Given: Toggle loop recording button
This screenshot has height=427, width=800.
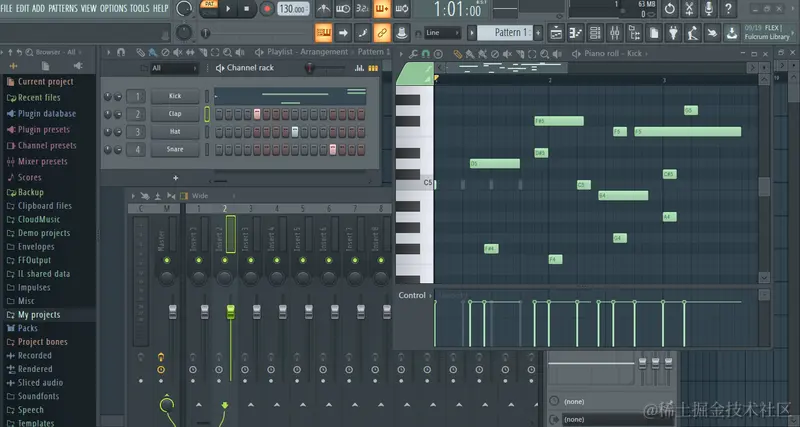Looking at the screenshot, I should pyautogui.click(x=402, y=9).
